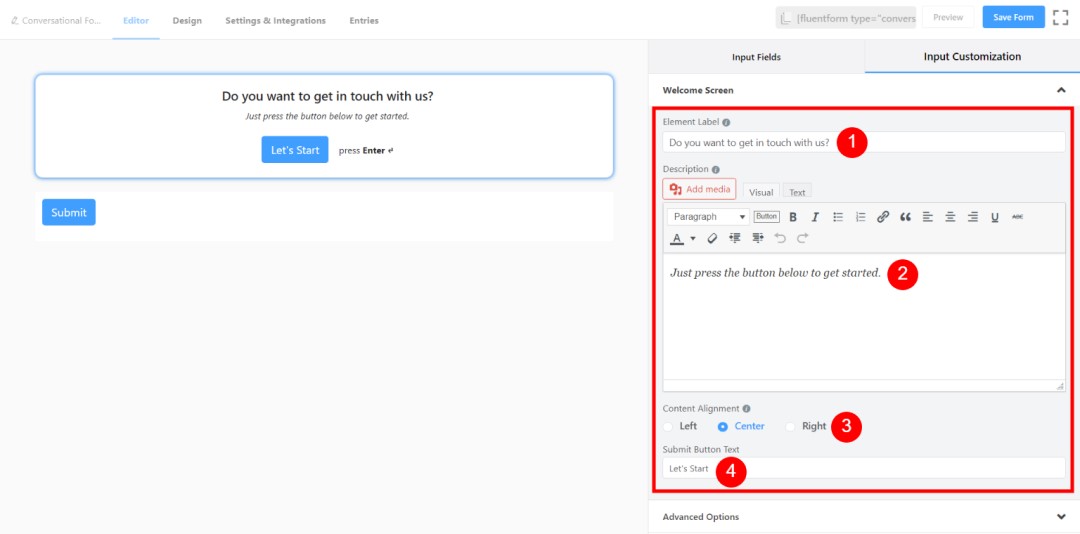
Task: Clear formatting with the eraser icon
Action: 712,238
